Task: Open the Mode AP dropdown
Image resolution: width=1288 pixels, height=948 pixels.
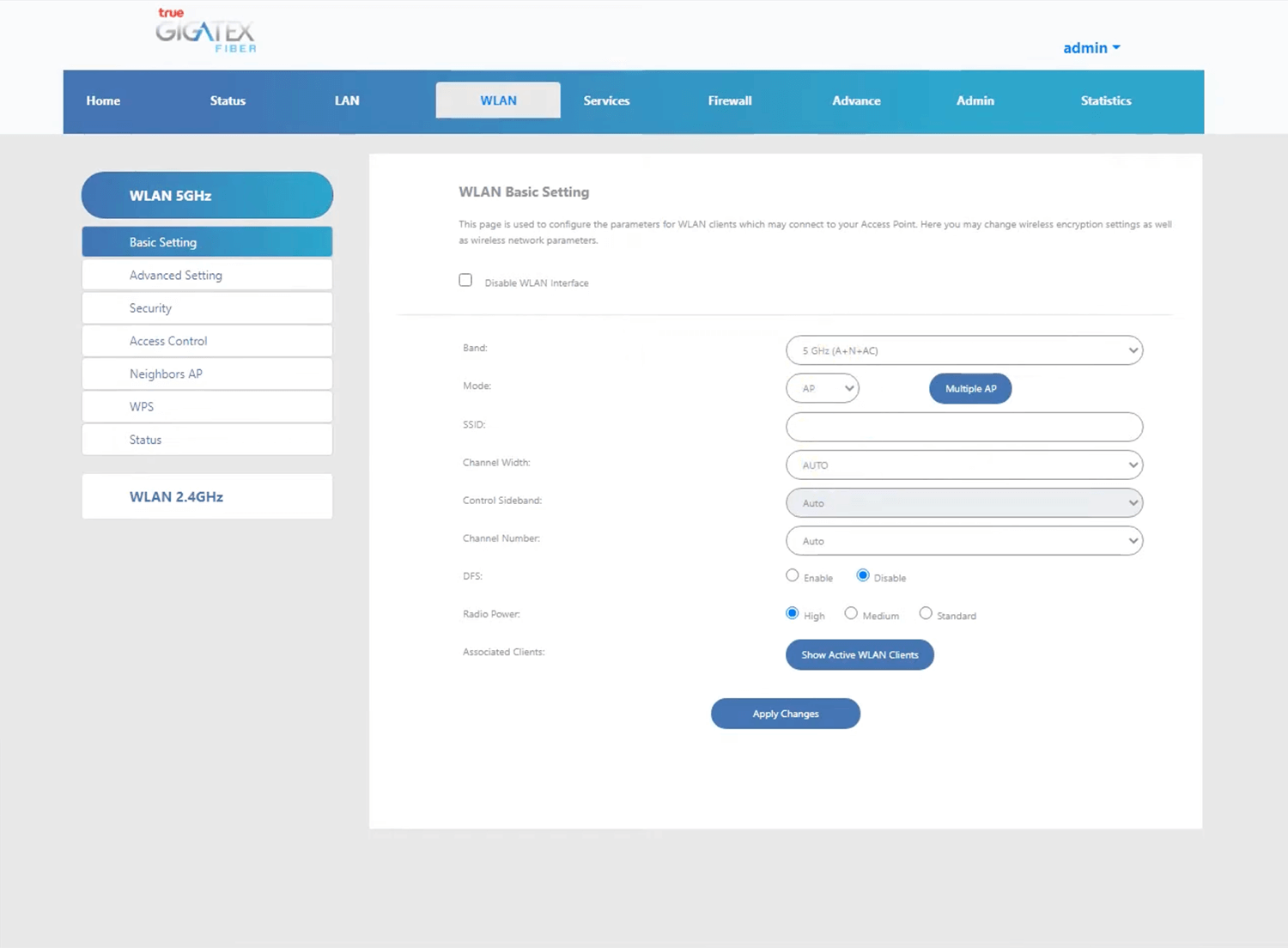Action: (x=822, y=388)
